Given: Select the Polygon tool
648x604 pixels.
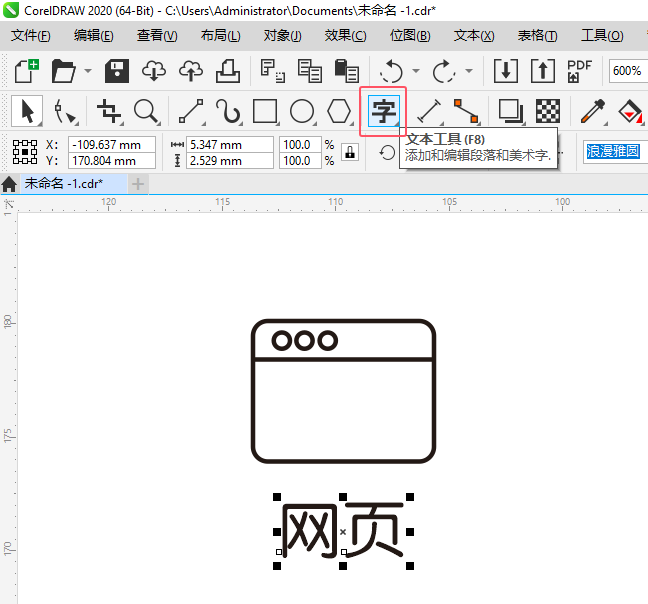Looking at the screenshot, I should pos(339,111).
